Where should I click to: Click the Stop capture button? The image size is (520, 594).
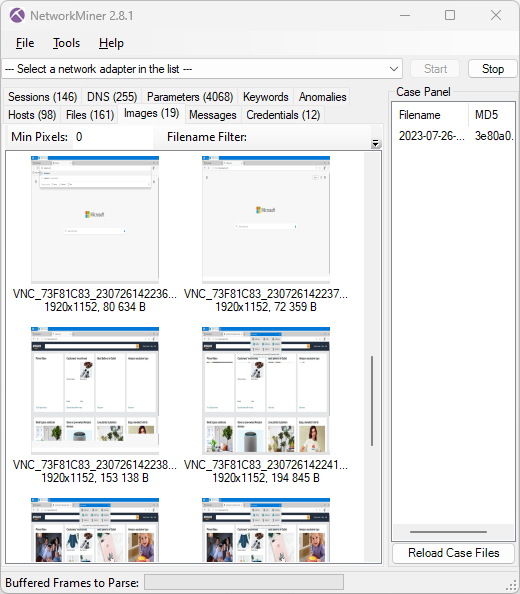click(x=493, y=69)
